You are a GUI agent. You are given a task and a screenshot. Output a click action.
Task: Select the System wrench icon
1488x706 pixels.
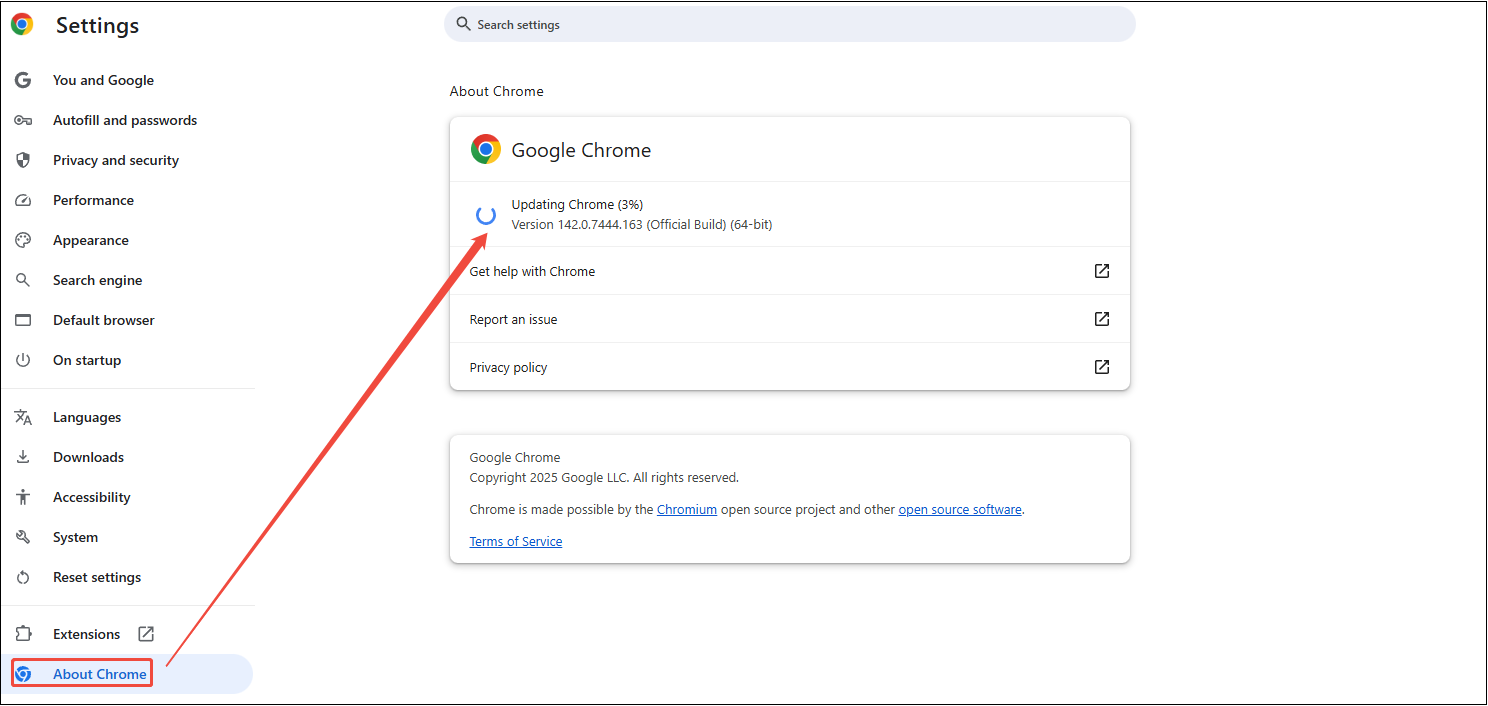click(x=23, y=537)
